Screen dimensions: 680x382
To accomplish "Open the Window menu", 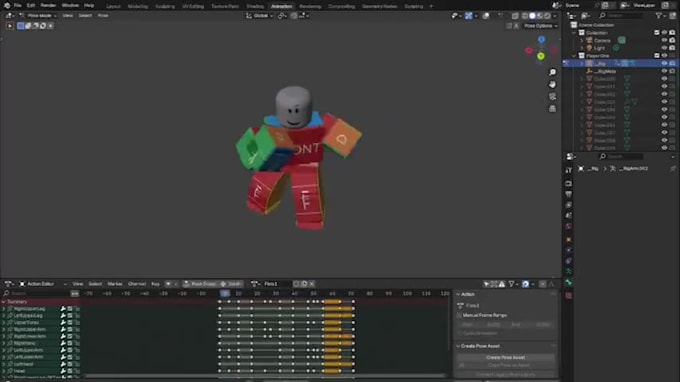I will 70,6.
